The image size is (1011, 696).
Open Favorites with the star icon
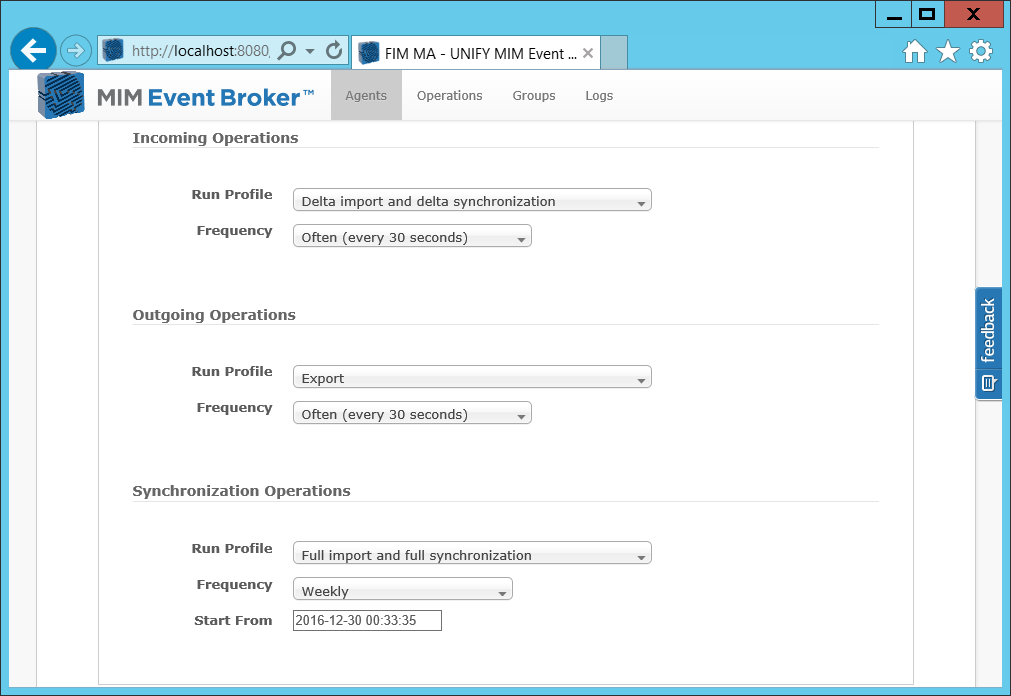click(947, 51)
